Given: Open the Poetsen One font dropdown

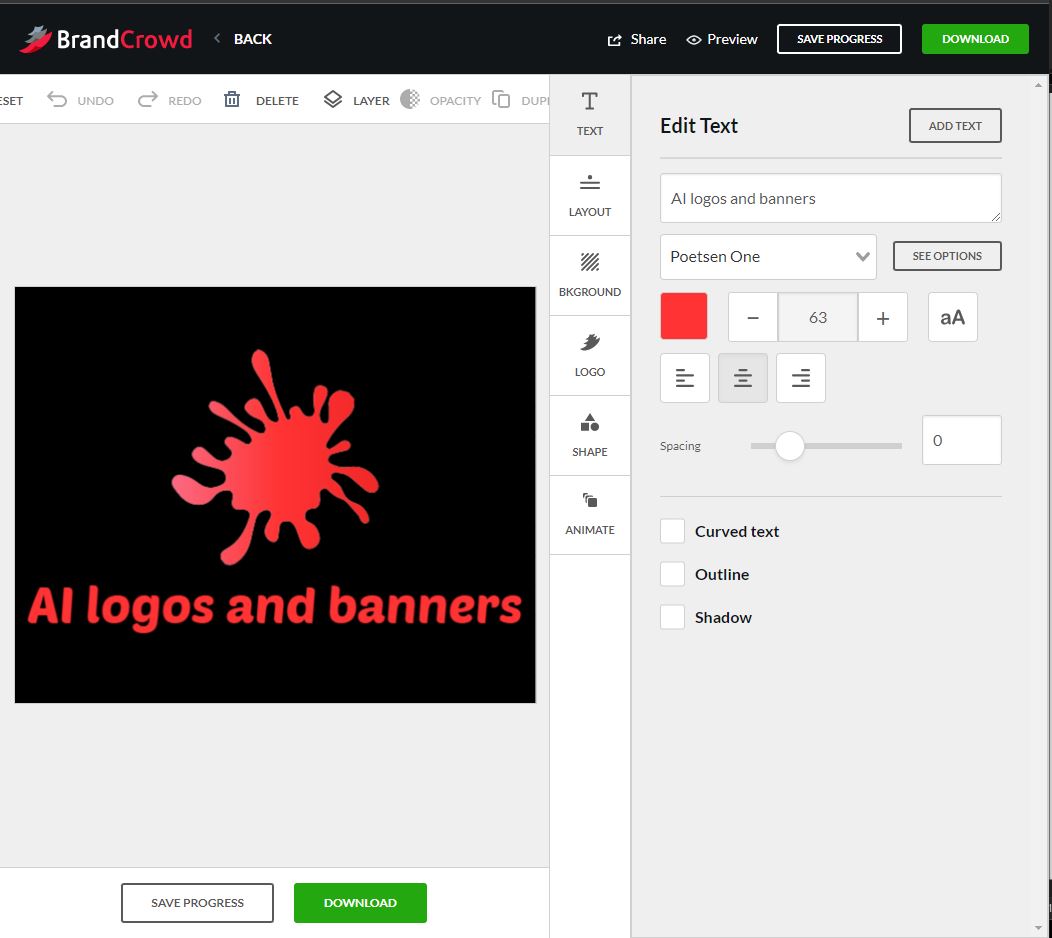Looking at the screenshot, I should tap(768, 256).
